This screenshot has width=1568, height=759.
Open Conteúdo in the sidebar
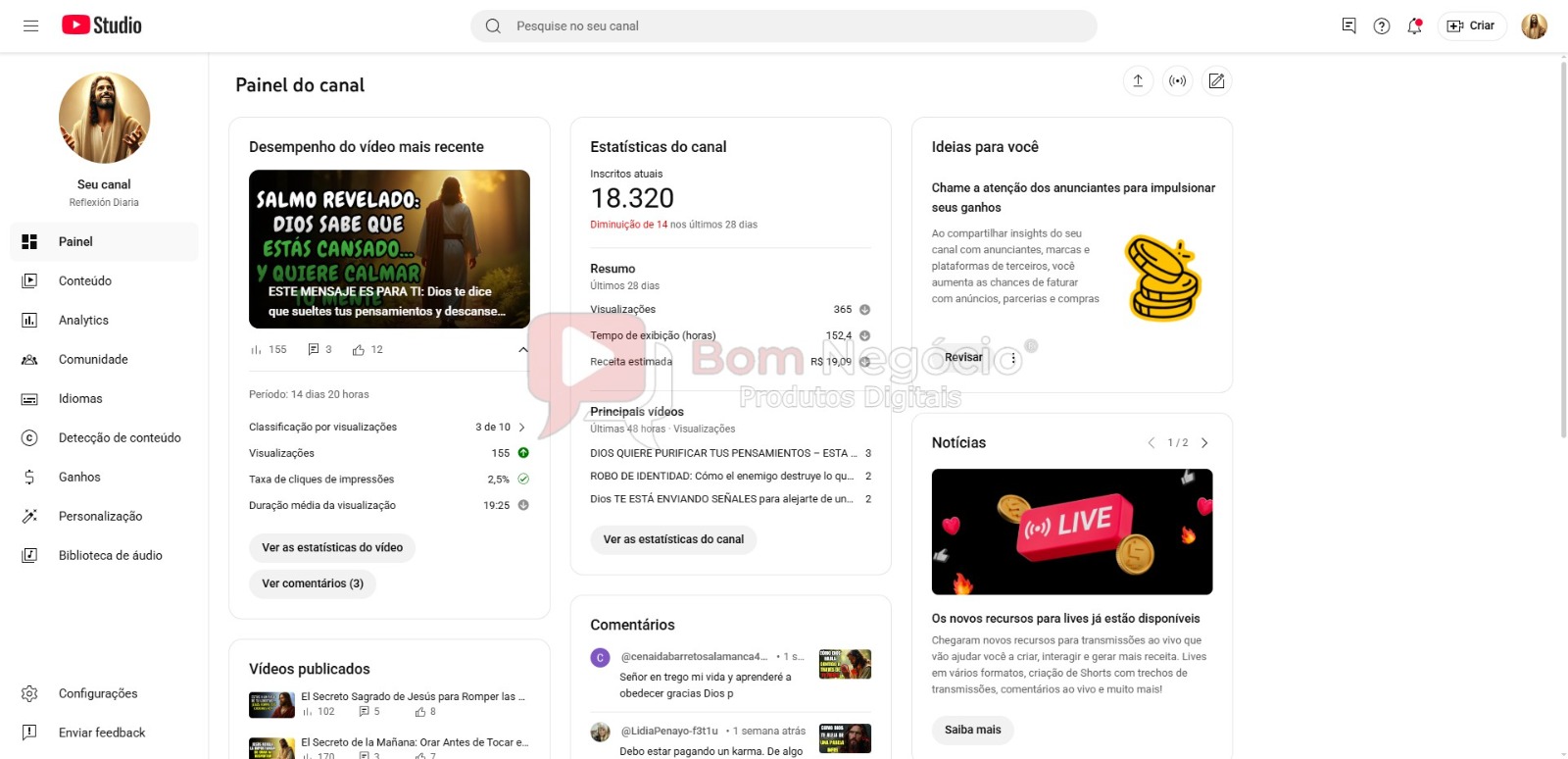pyautogui.click(x=104, y=280)
